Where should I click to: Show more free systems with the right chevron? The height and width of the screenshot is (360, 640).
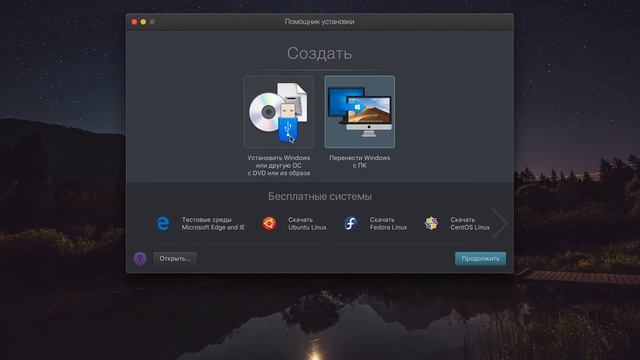(x=500, y=223)
